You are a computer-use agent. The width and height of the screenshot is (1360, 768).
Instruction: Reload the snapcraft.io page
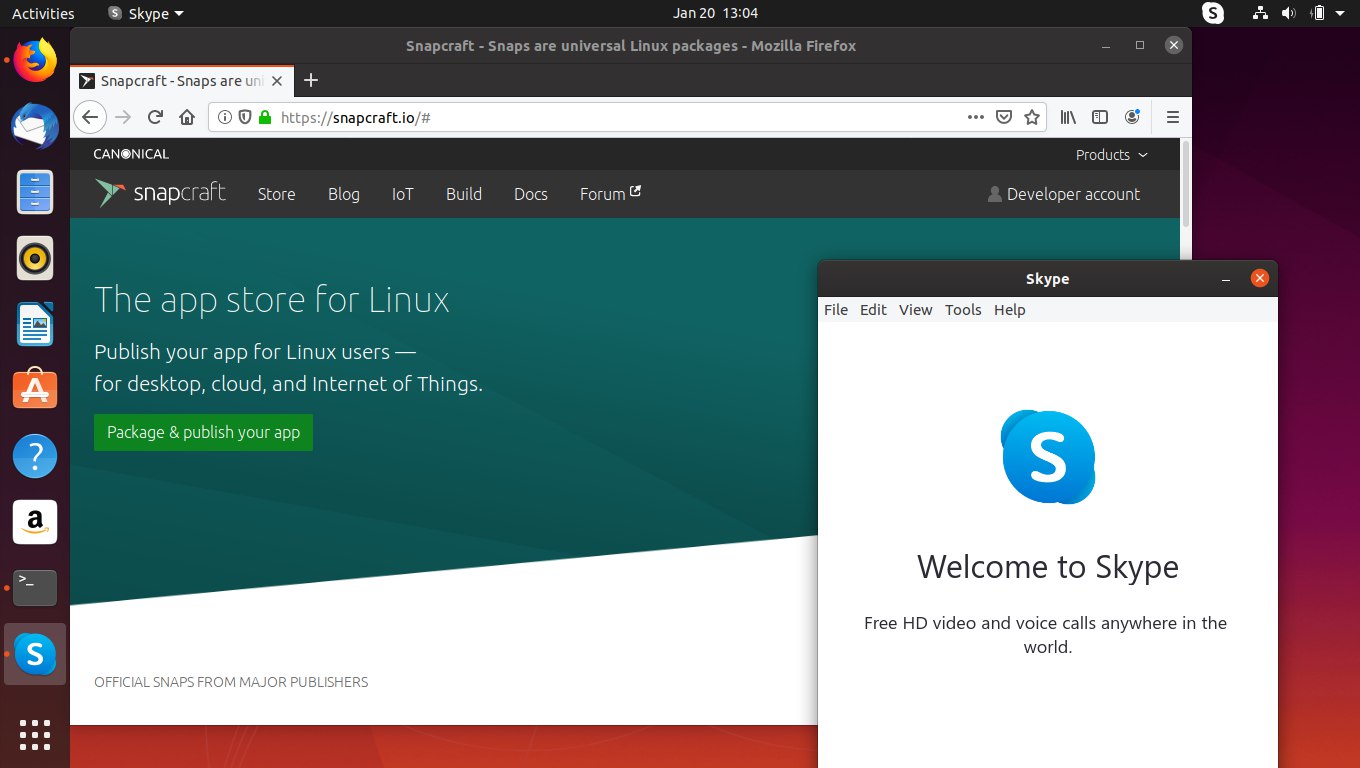pos(155,117)
